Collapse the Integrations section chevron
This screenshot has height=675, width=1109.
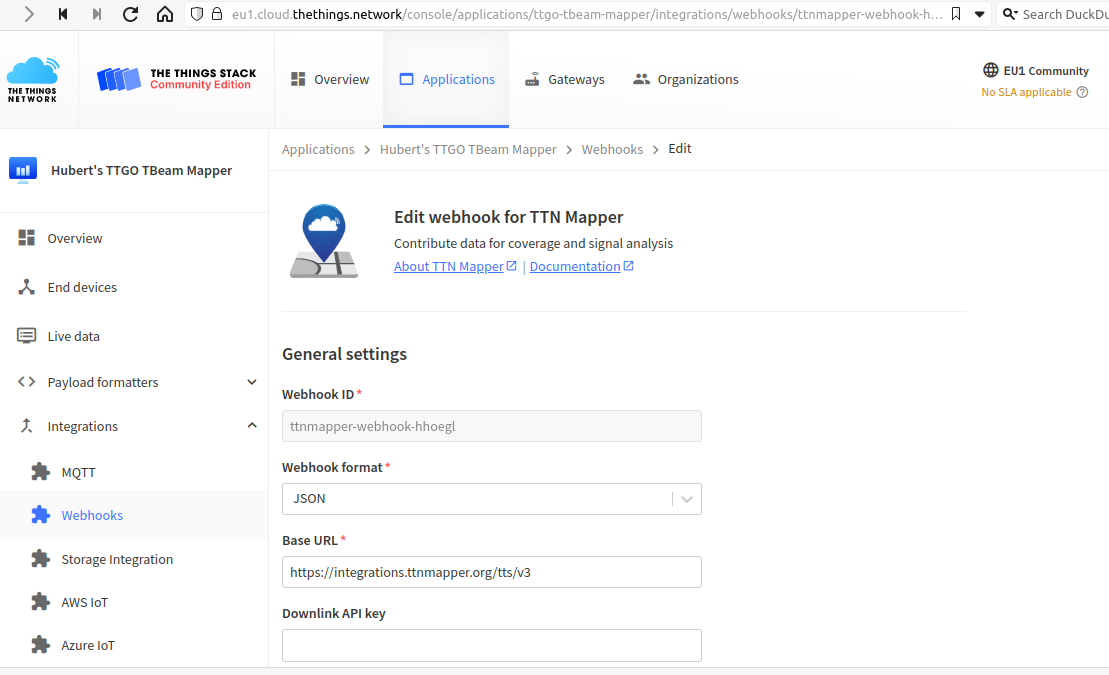click(252, 425)
